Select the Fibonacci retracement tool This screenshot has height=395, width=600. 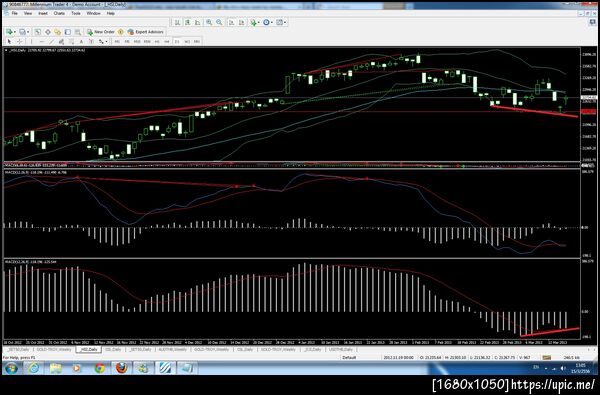tap(71, 41)
